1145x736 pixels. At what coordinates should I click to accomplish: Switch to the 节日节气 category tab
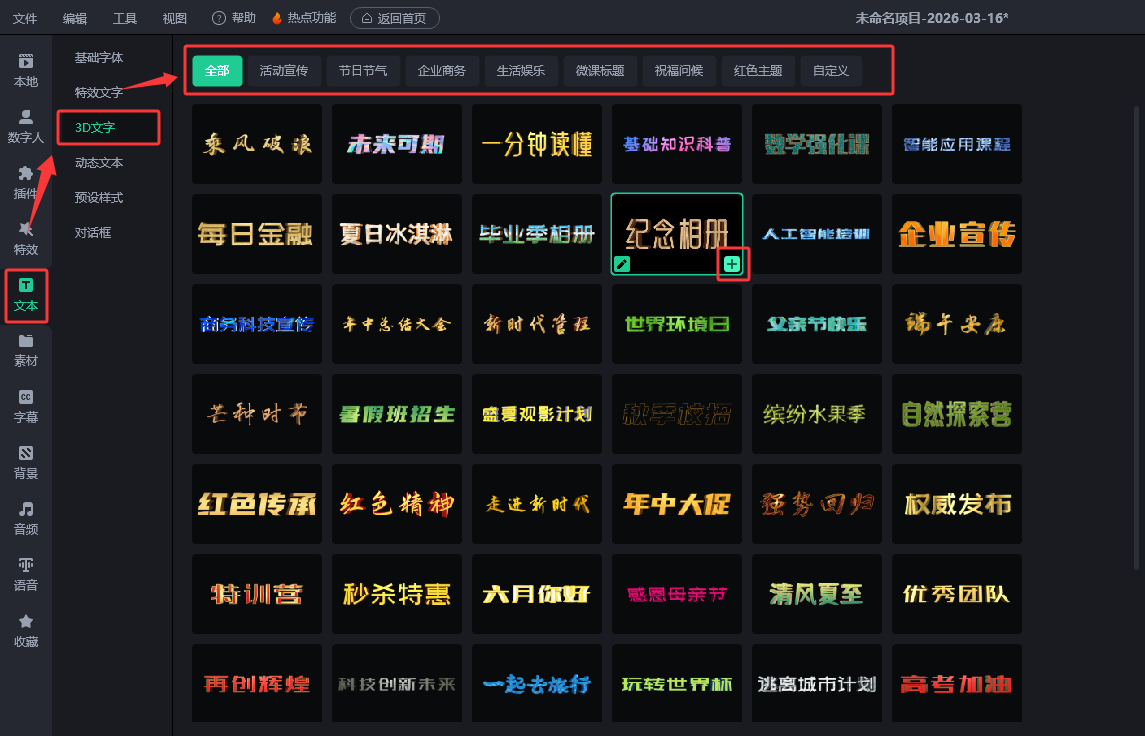pyautogui.click(x=363, y=71)
